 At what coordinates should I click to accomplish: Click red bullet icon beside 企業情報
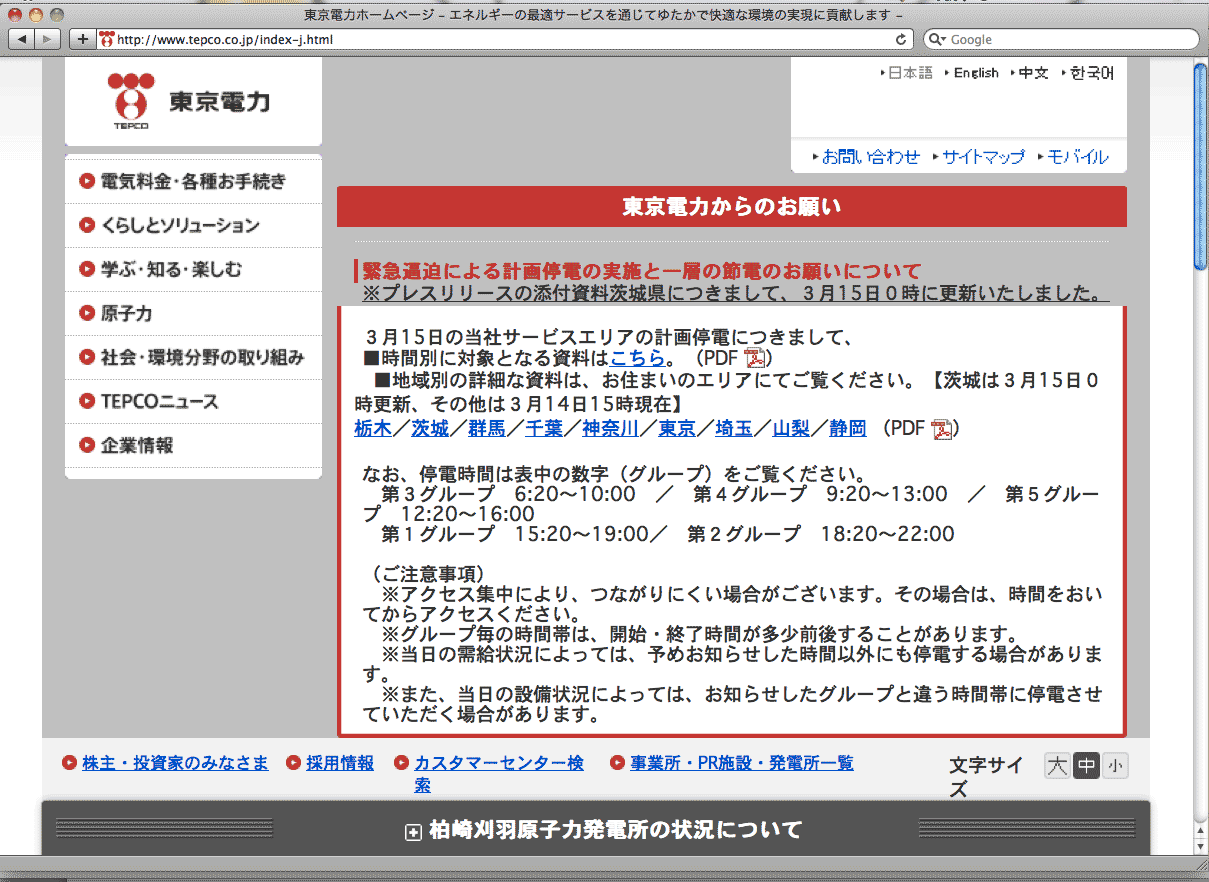coord(87,445)
